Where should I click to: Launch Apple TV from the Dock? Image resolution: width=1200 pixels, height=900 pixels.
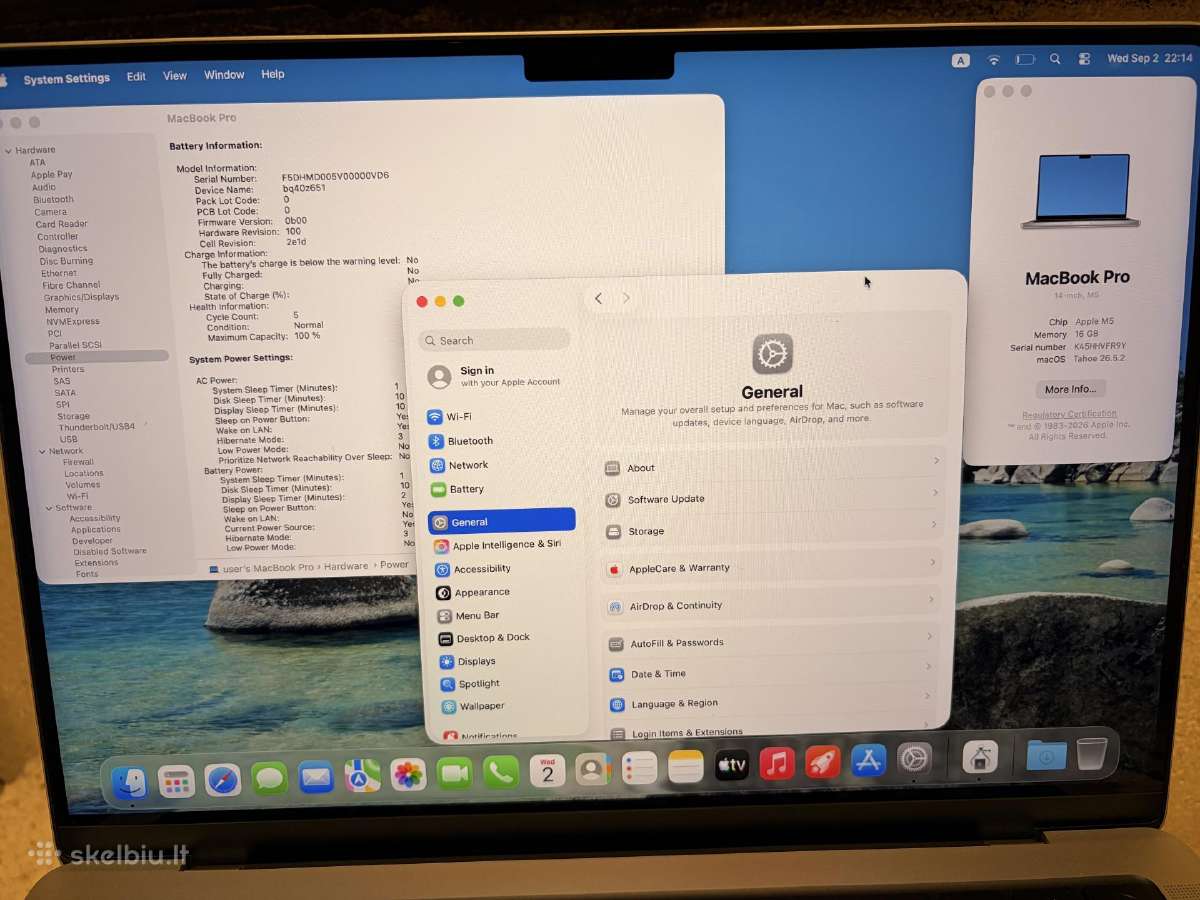pyautogui.click(x=731, y=766)
